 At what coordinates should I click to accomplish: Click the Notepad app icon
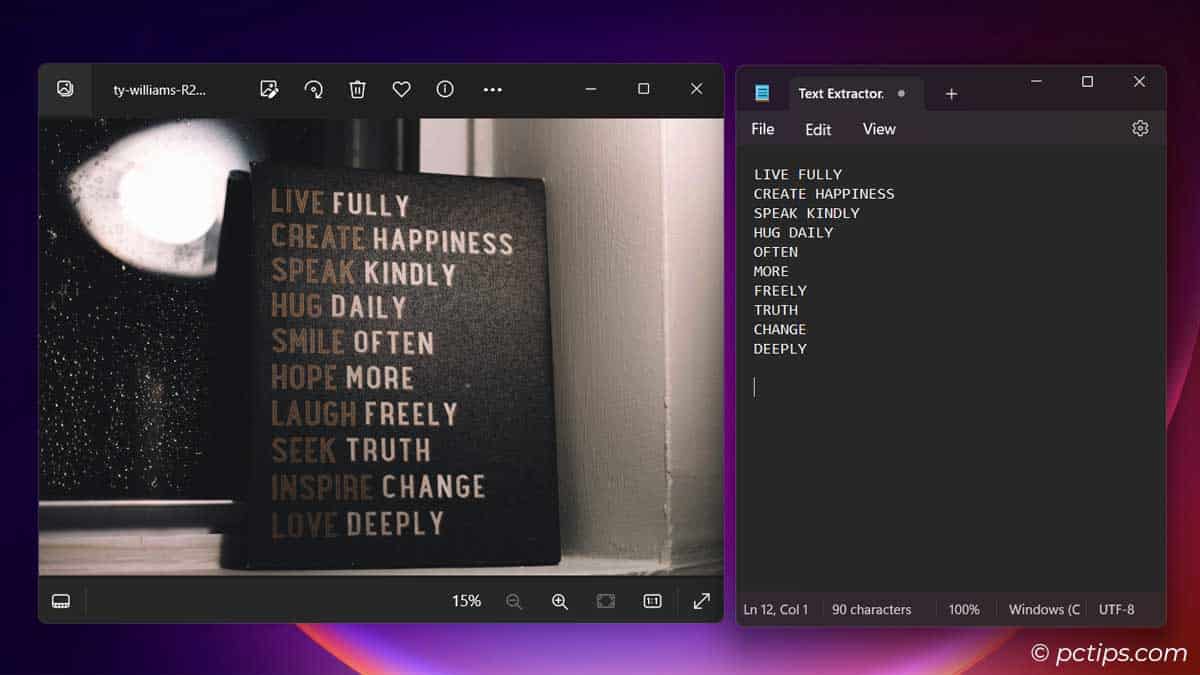(x=762, y=93)
